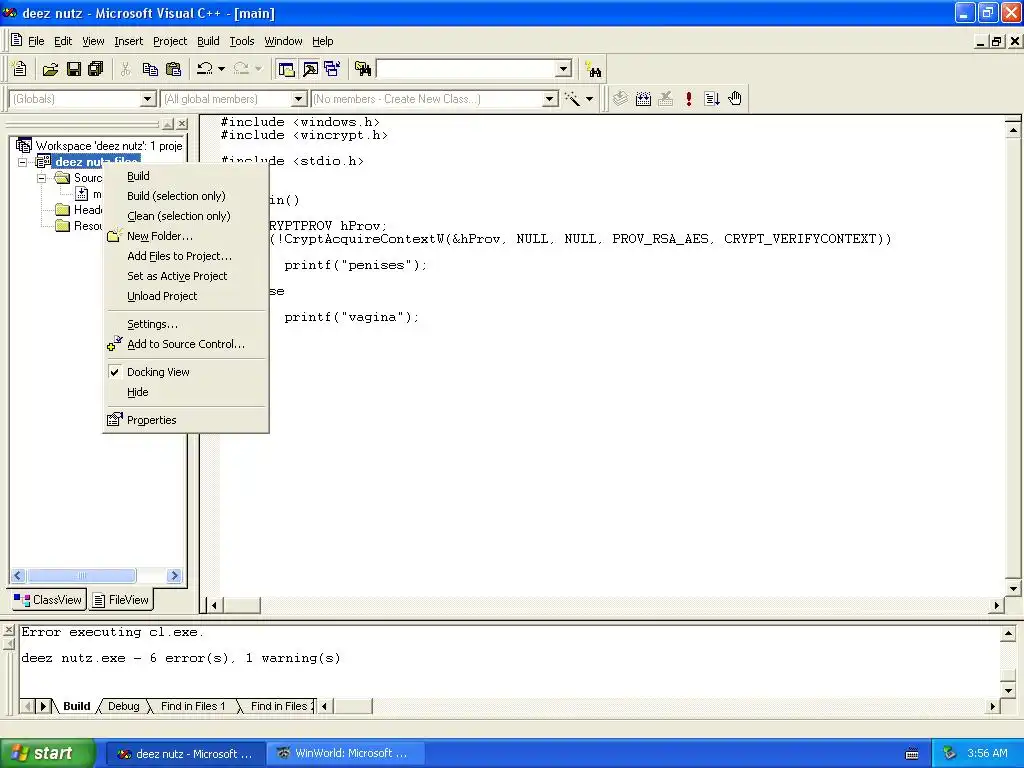Click the Go debug icon
Viewport: 1024px width, 768px height.
pos(712,99)
